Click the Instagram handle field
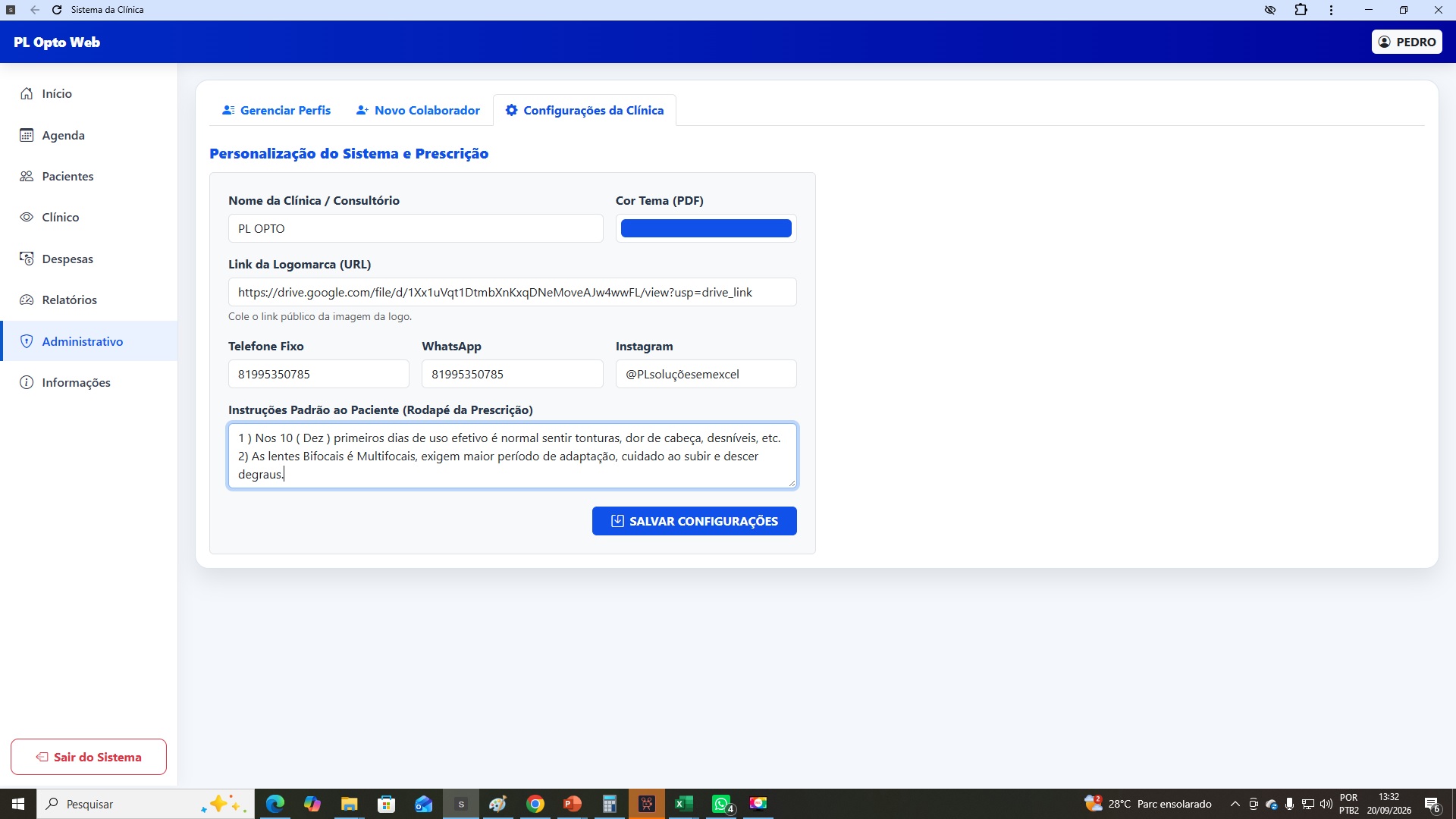1456x819 pixels. pyautogui.click(x=706, y=374)
